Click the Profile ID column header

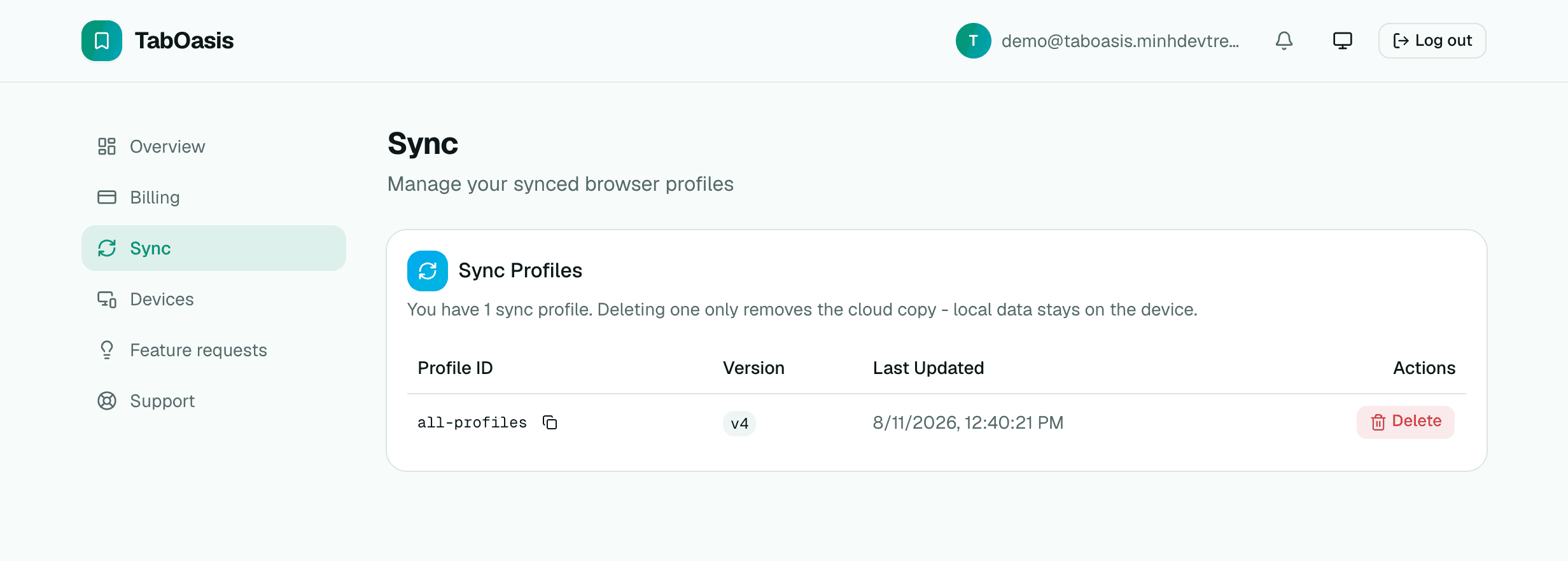point(455,368)
